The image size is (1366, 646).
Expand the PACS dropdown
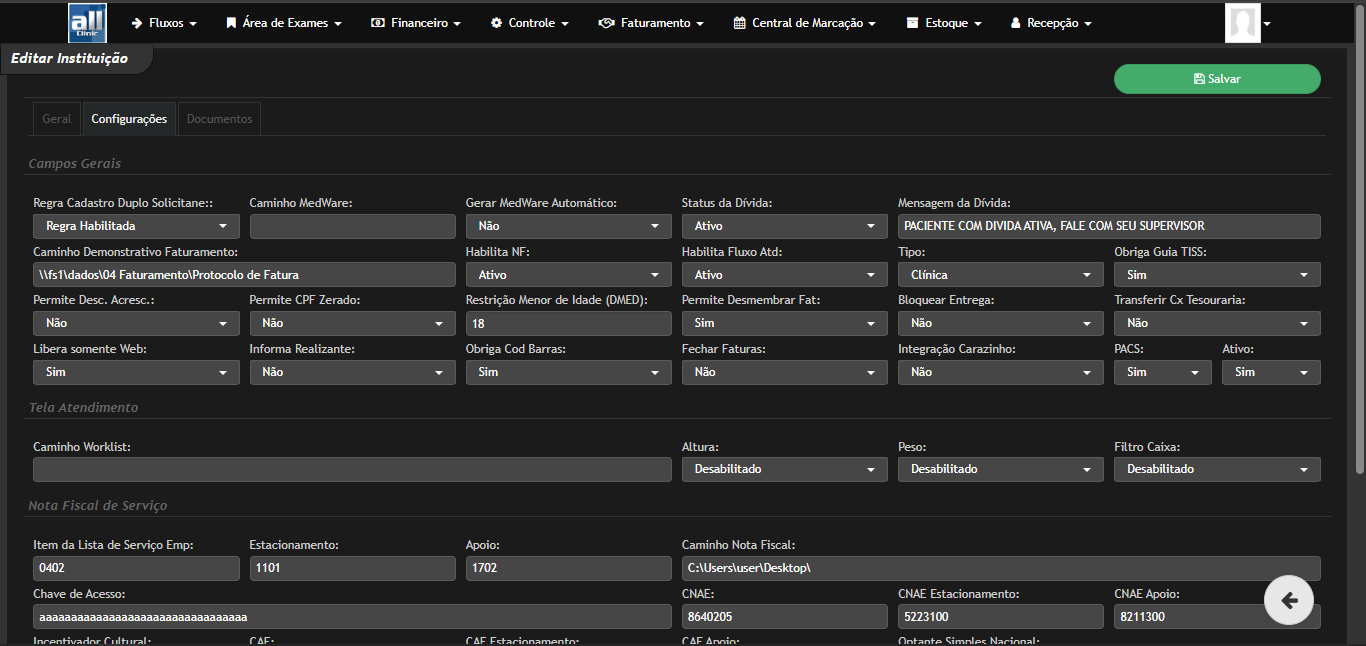1162,371
